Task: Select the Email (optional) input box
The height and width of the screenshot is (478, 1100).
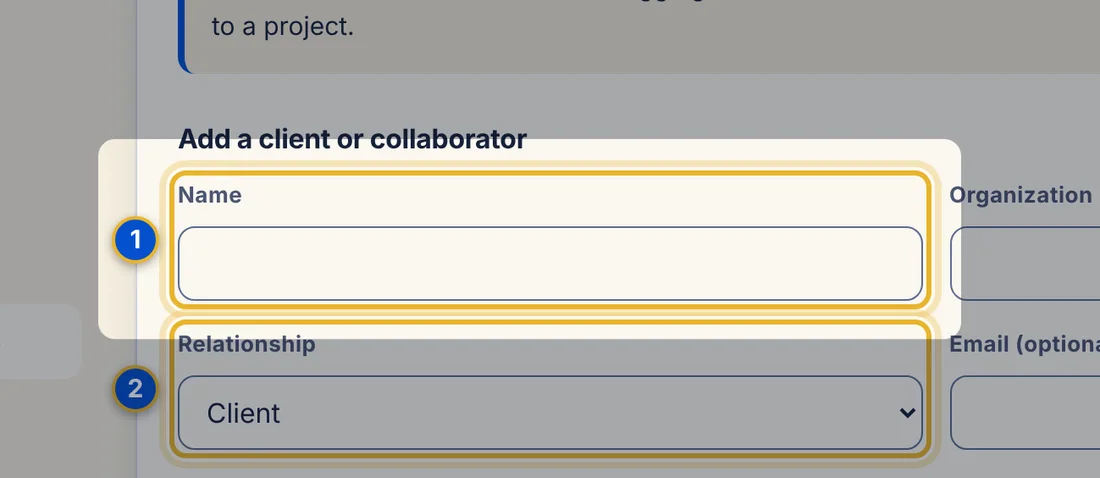Action: pos(1025,413)
